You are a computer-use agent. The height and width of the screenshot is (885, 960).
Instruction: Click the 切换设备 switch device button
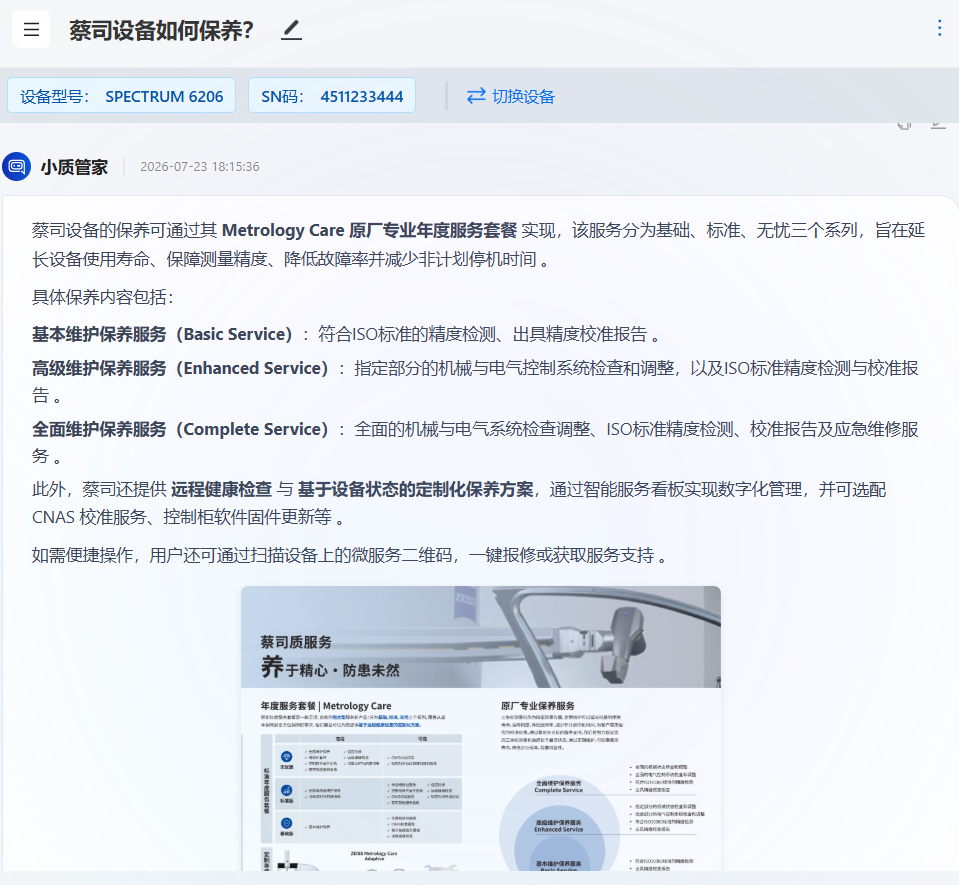click(x=510, y=96)
